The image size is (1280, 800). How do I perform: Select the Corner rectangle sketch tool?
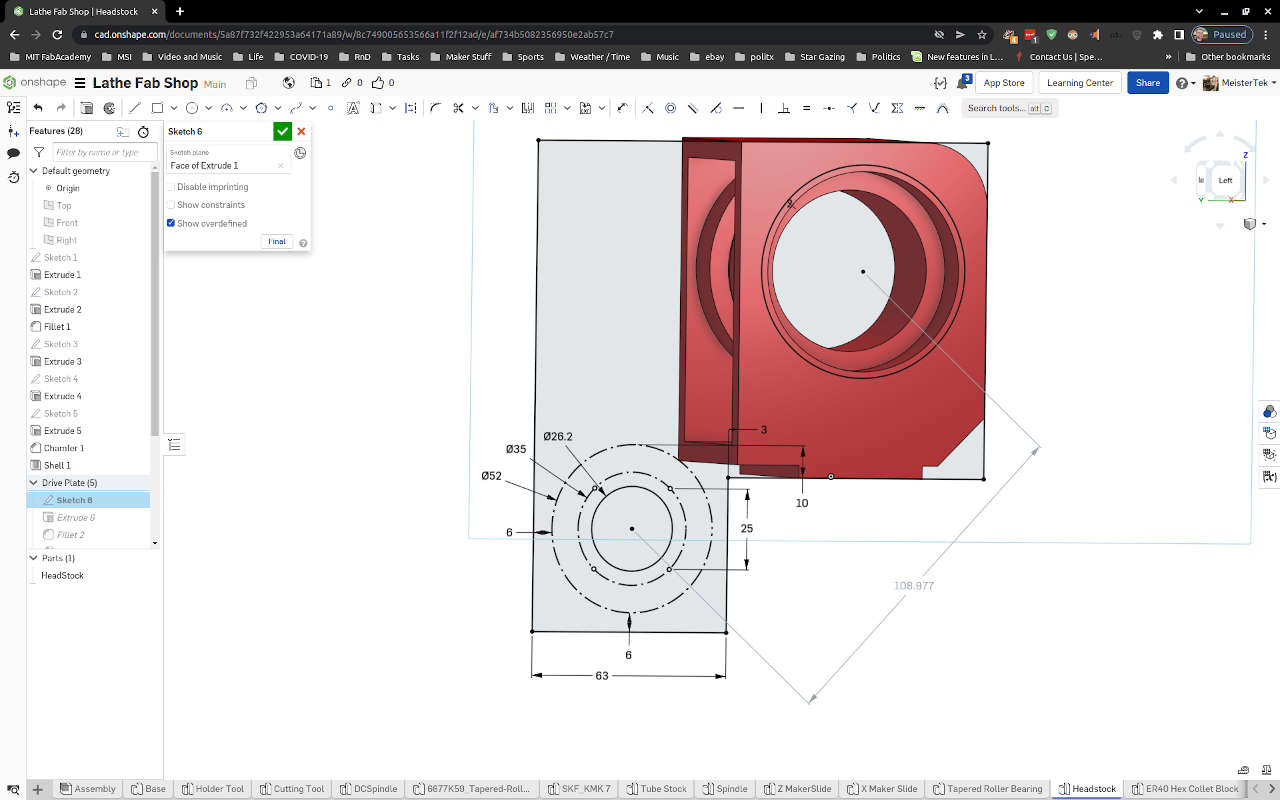coord(157,108)
